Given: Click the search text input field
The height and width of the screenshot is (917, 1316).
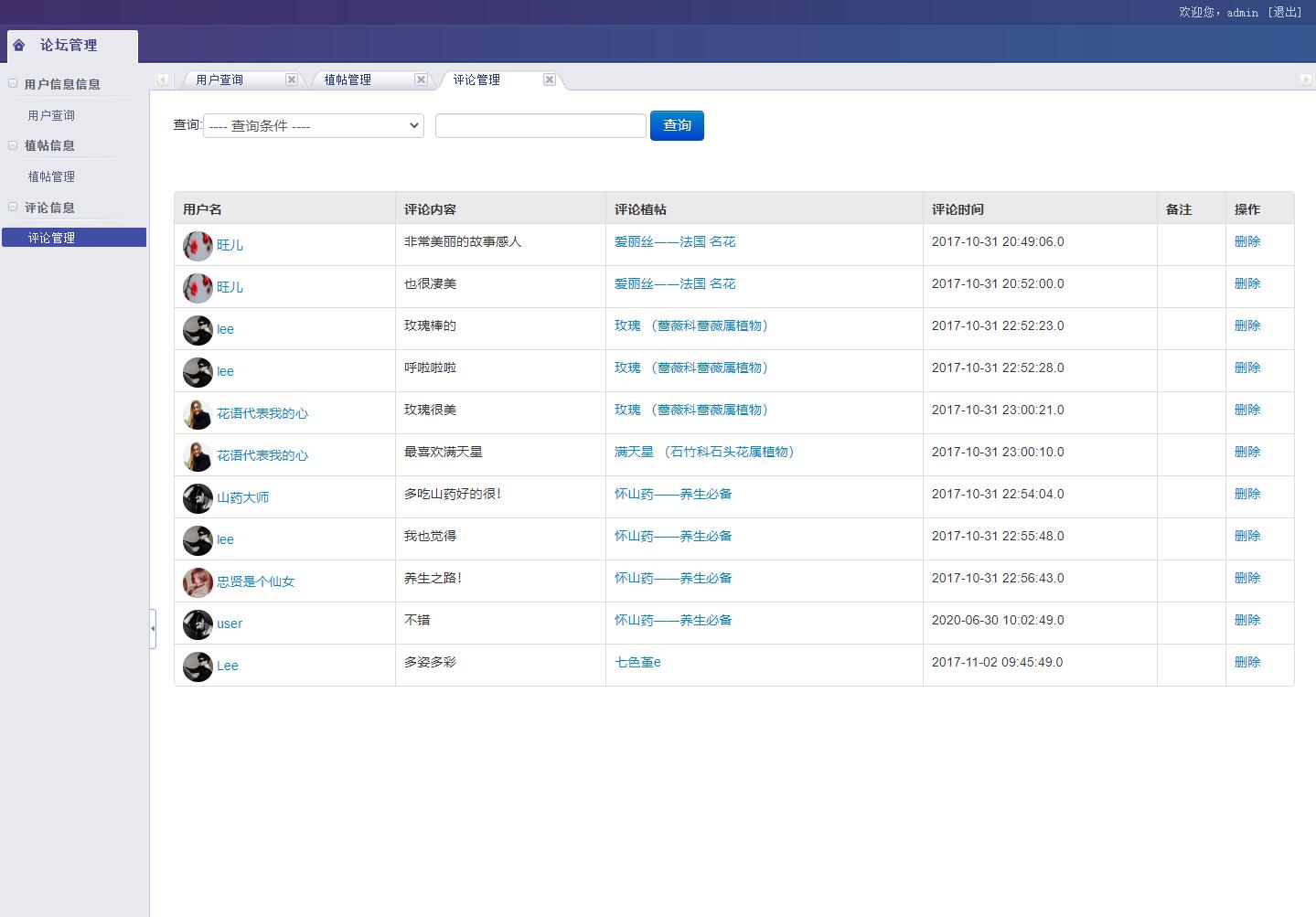Looking at the screenshot, I should (540, 125).
